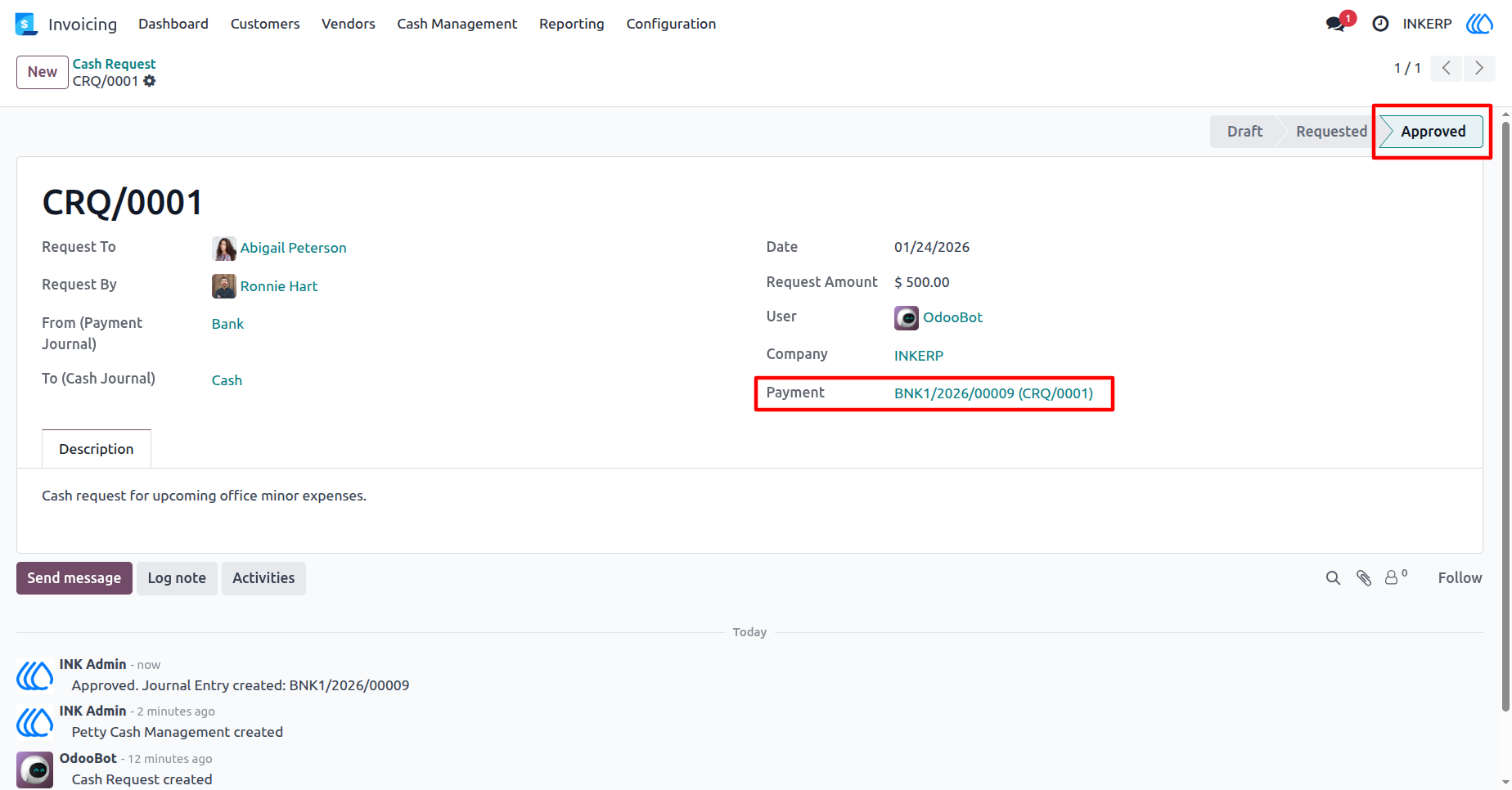Open the INKERP company link
This screenshot has height=790, width=1512.
919,356
